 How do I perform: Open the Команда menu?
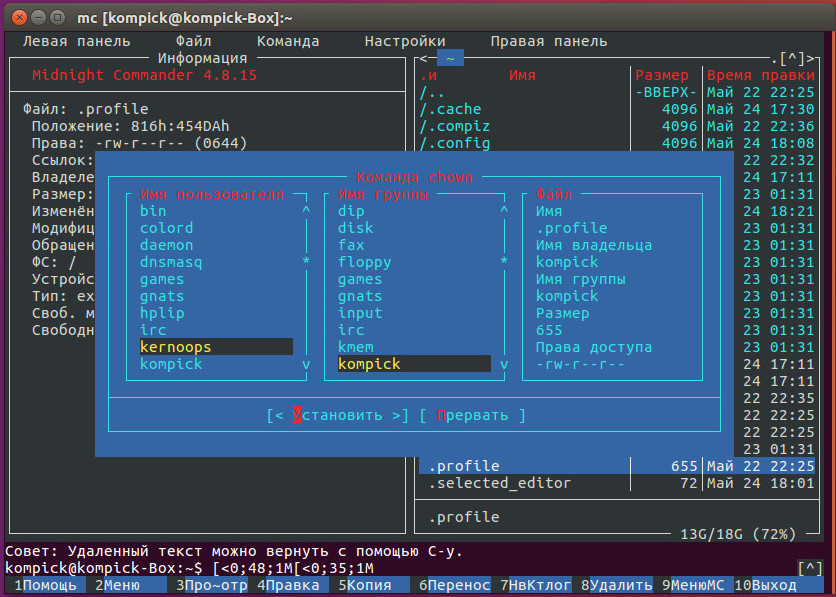(x=288, y=41)
